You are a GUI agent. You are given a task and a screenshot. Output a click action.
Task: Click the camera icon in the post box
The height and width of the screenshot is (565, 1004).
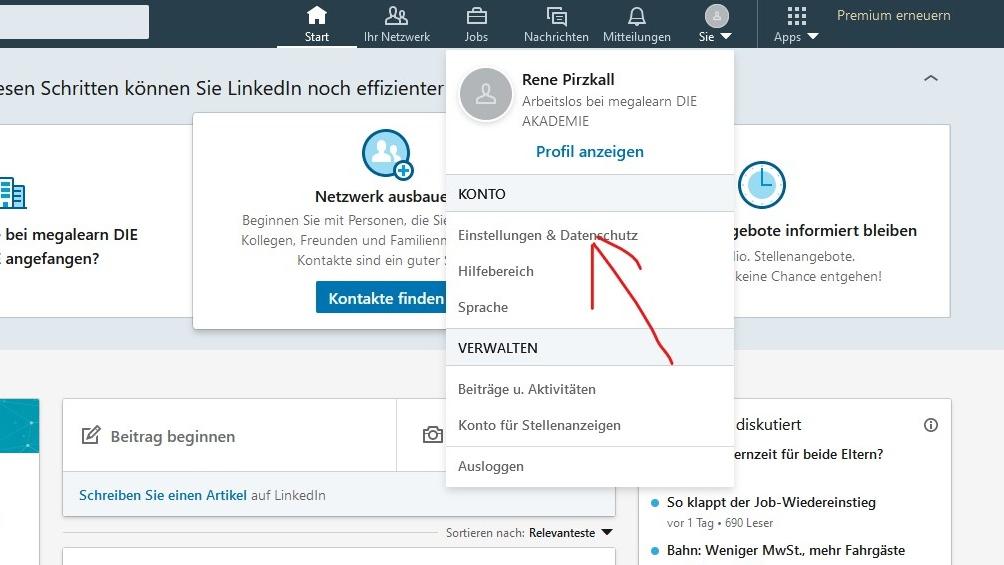tap(433, 435)
